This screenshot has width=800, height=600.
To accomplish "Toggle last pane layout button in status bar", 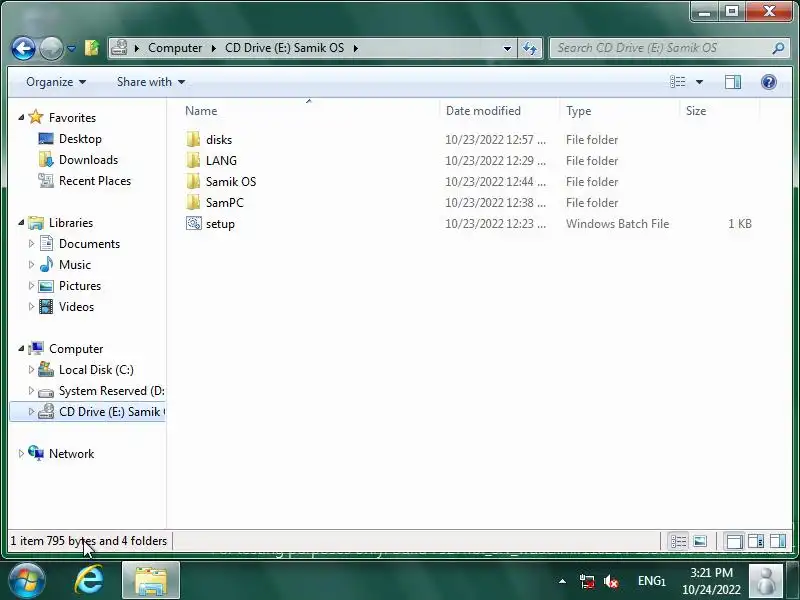I will click(778, 541).
